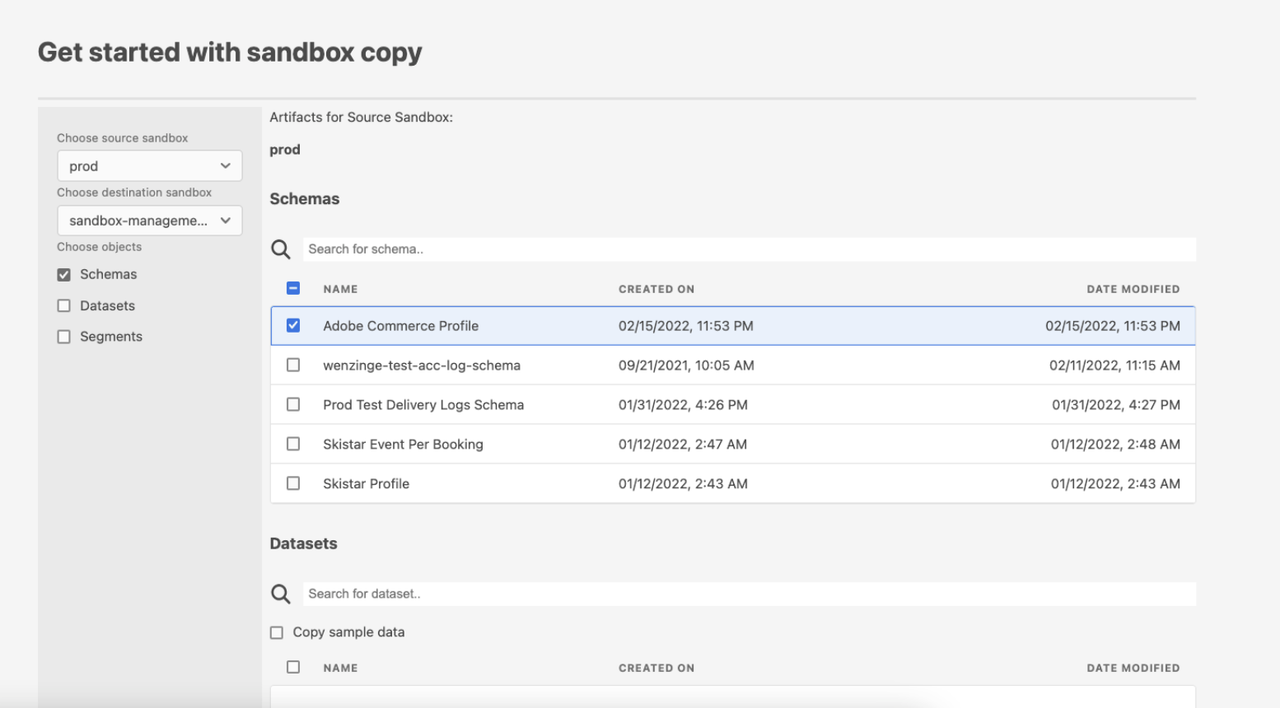Toggle the select-all checkbox in Datasets header

click(x=293, y=667)
